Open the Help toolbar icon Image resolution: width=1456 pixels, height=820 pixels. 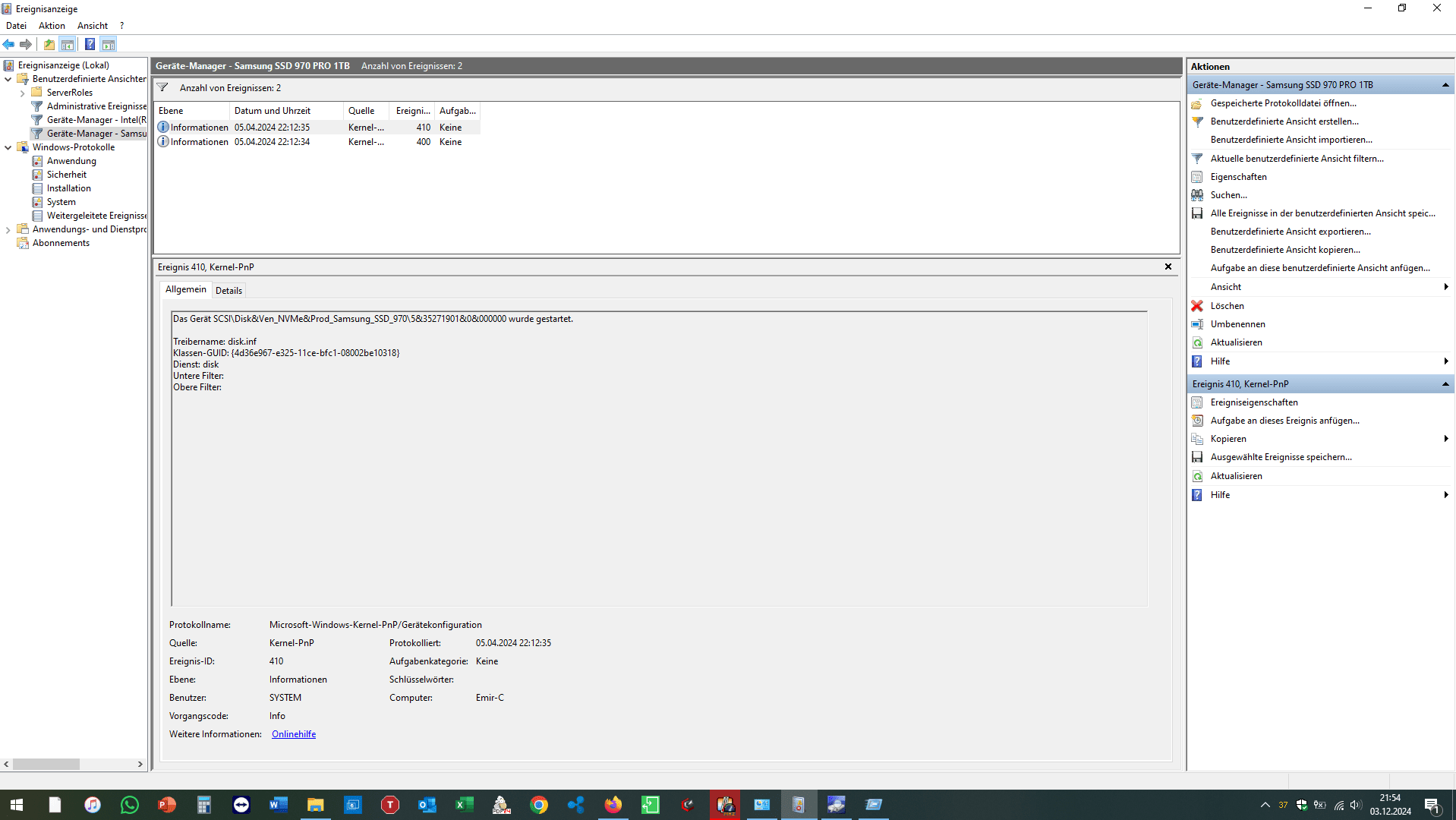(x=90, y=44)
